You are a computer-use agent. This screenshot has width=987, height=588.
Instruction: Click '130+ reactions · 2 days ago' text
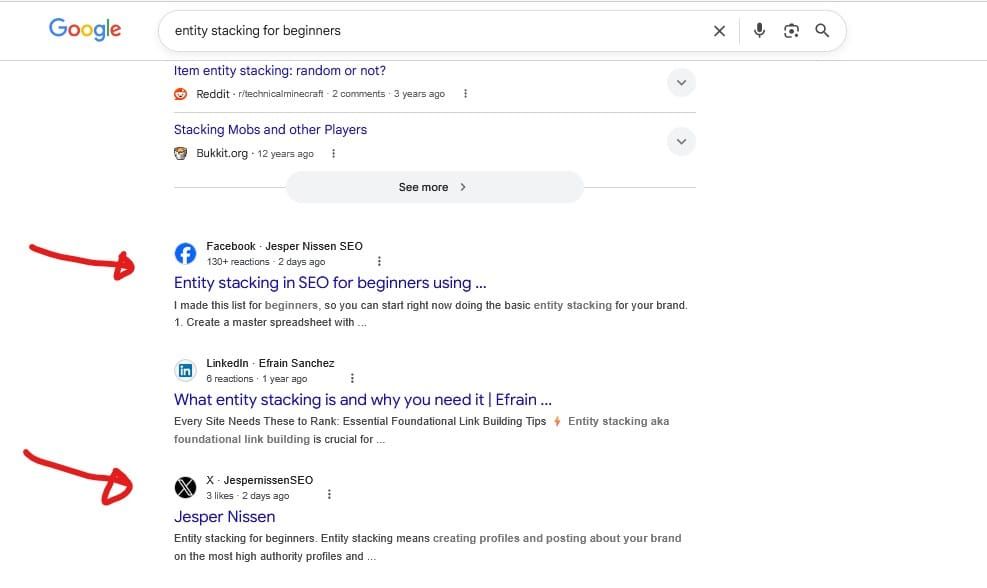click(266, 262)
